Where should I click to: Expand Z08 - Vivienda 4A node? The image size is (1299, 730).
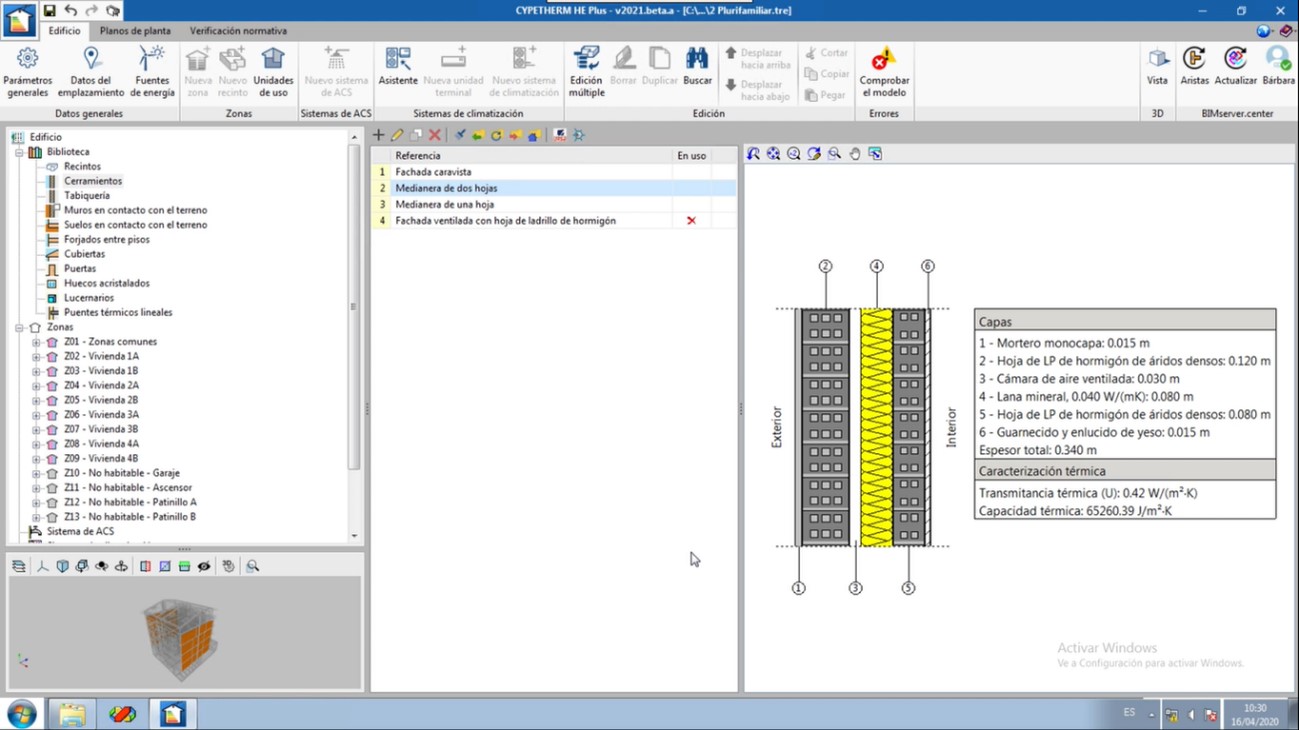(x=36, y=444)
